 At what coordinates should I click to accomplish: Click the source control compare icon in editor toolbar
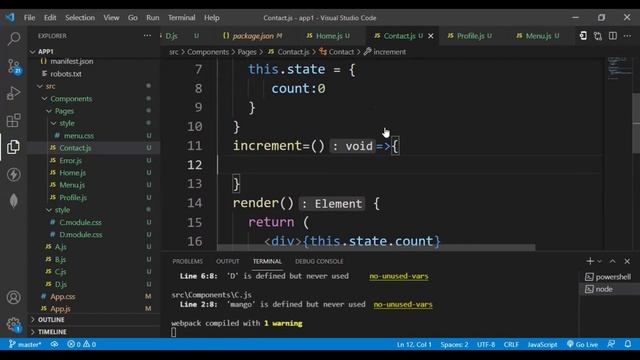(598, 36)
